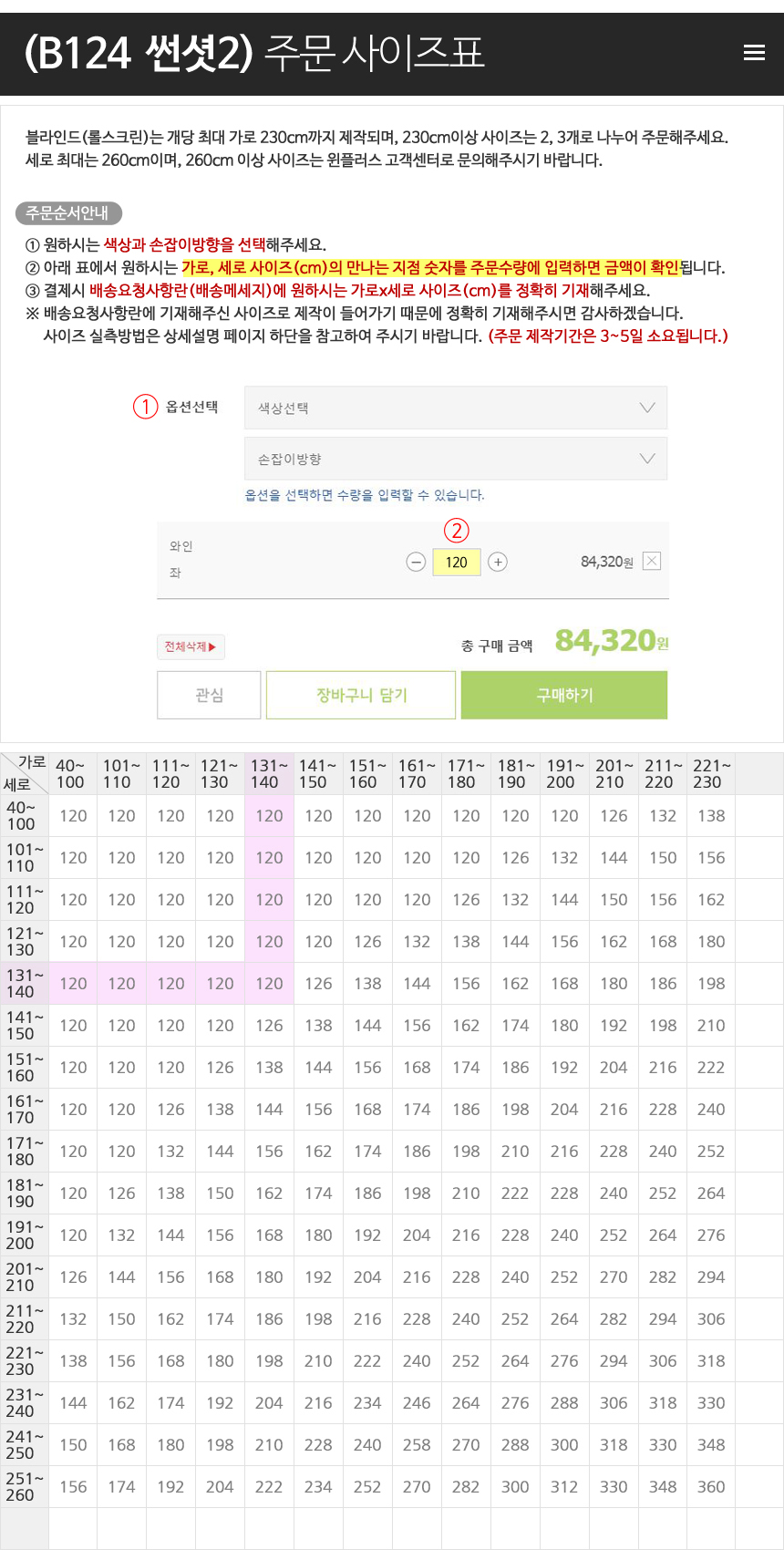Increase quantity with the plus button
784x1550 pixels.
[498, 562]
